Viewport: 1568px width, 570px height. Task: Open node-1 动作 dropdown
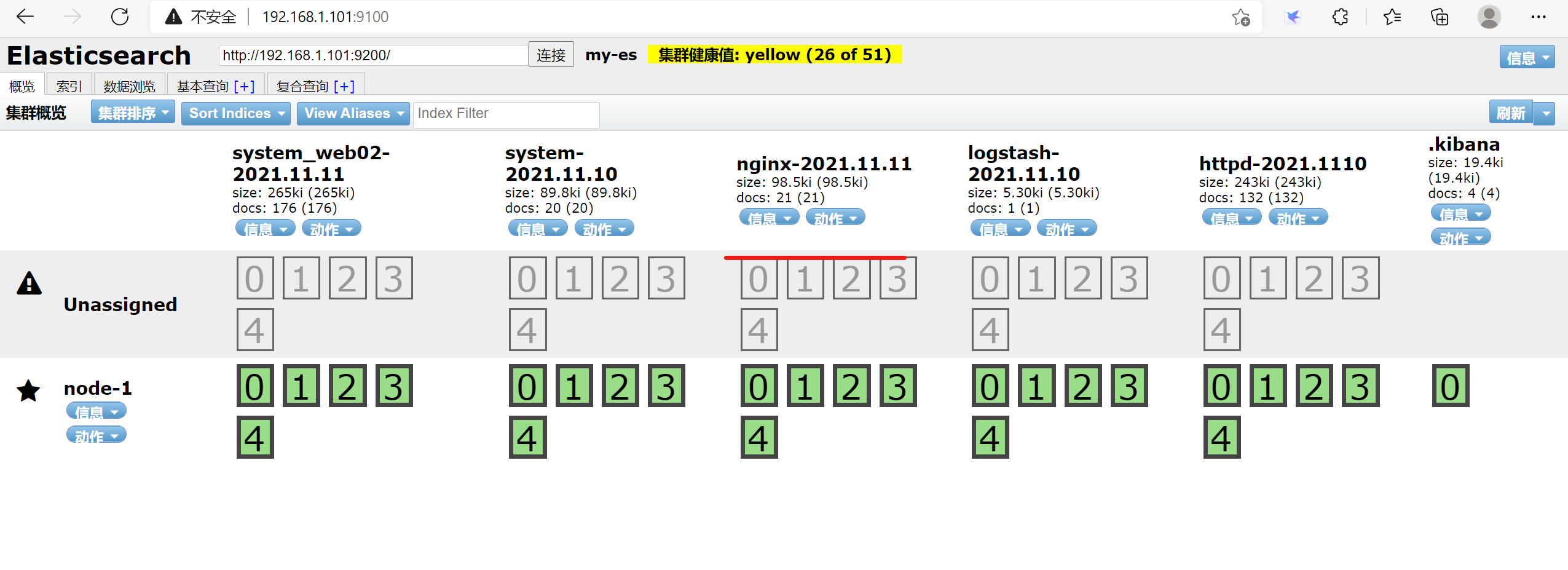coord(97,435)
